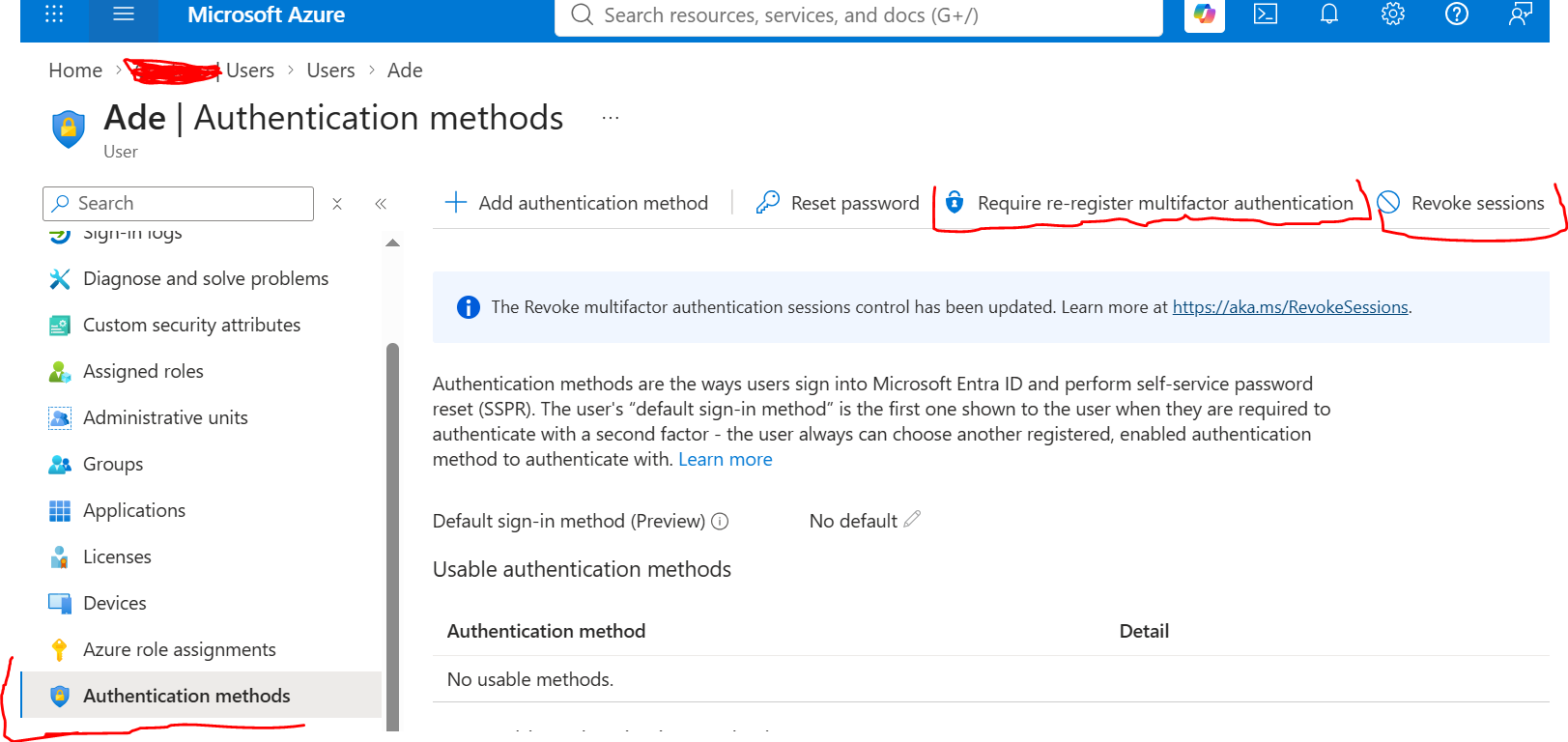Screen dimensions: 1568x742
Task: Click the Applications grid icon
Action: (60, 511)
